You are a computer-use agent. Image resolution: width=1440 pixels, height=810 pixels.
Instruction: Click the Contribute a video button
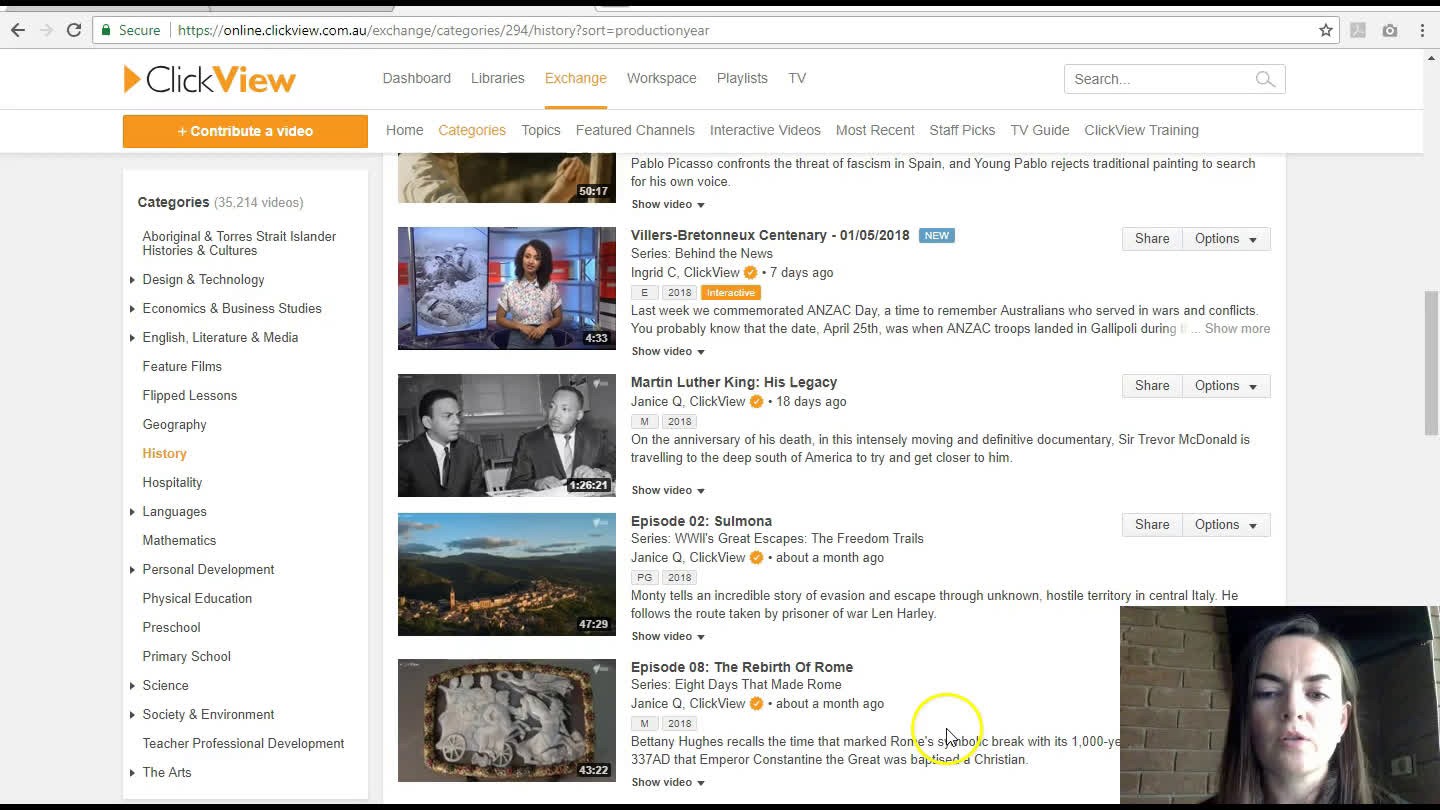point(245,131)
